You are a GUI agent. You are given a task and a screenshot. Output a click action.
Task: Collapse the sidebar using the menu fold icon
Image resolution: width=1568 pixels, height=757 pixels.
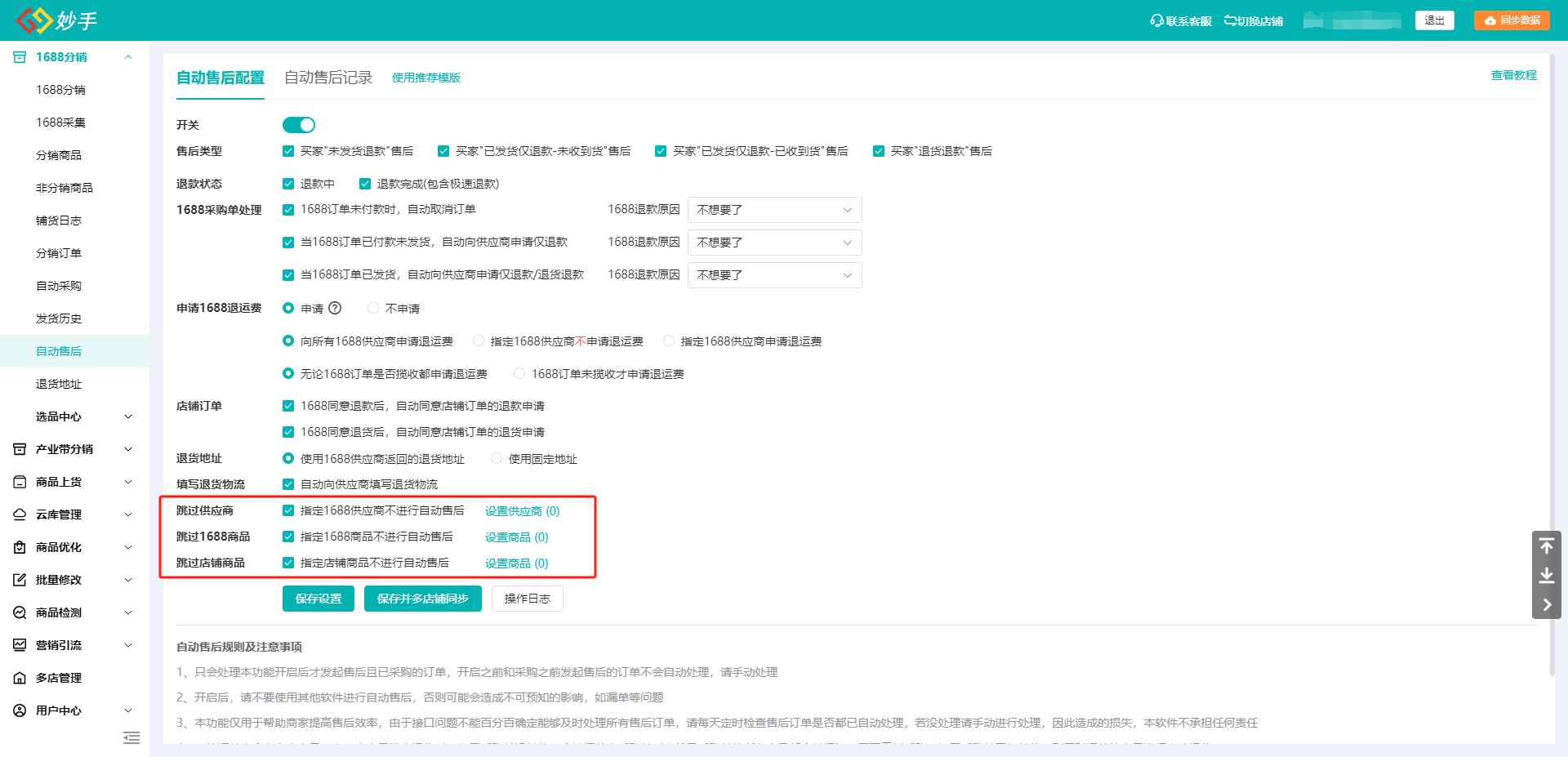click(x=131, y=737)
